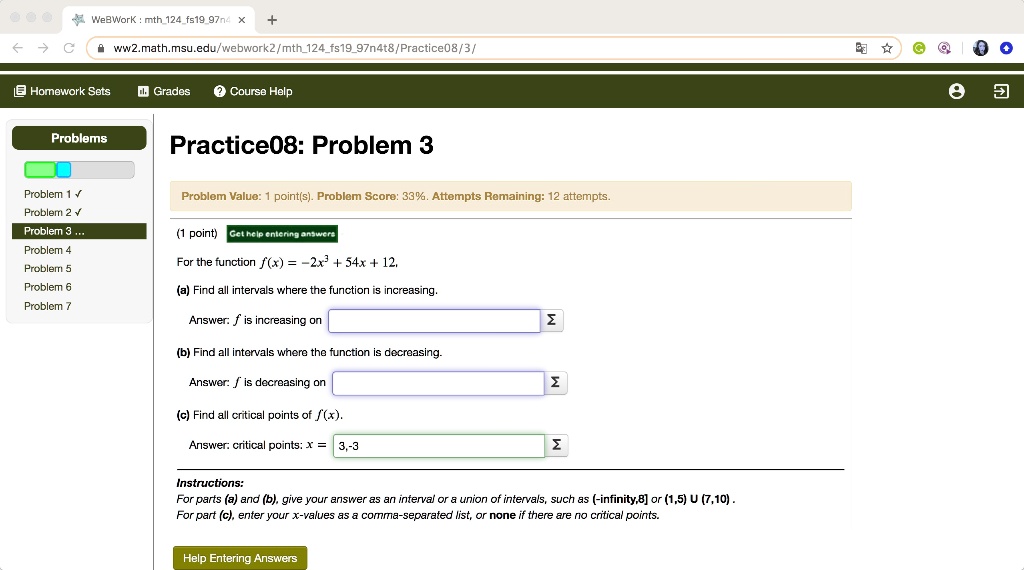Go to Problem 2
The image size is (1024, 570).
pos(53,212)
